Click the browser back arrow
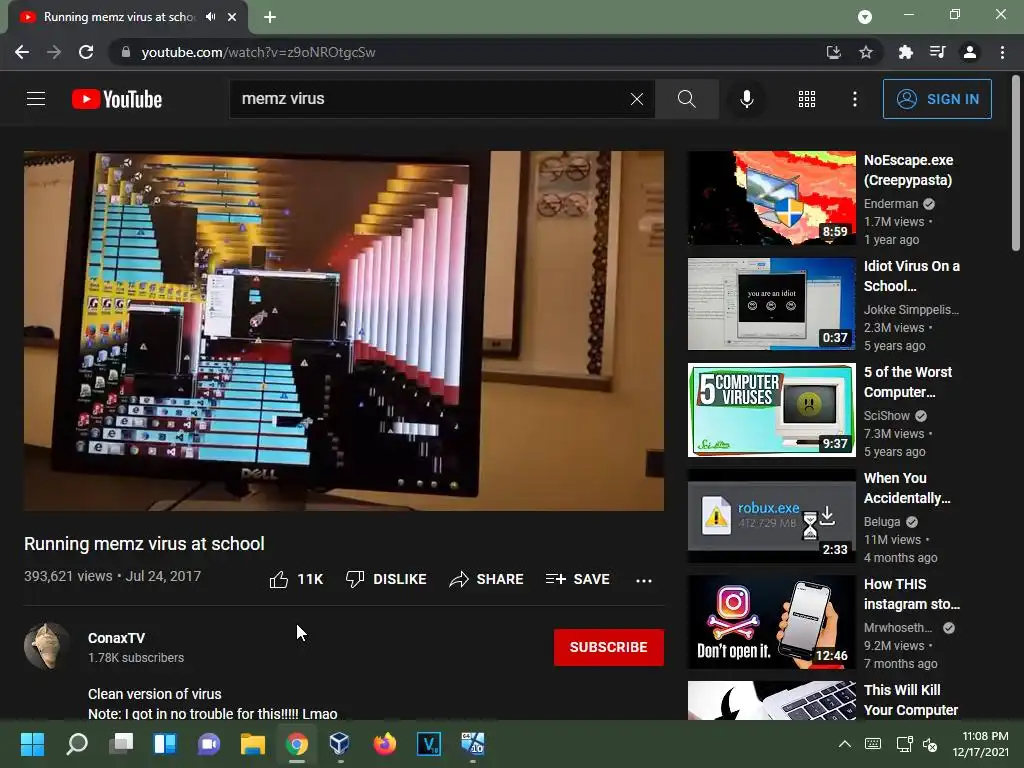The height and width of the screenshot is (768, 1024). [22, 52]
